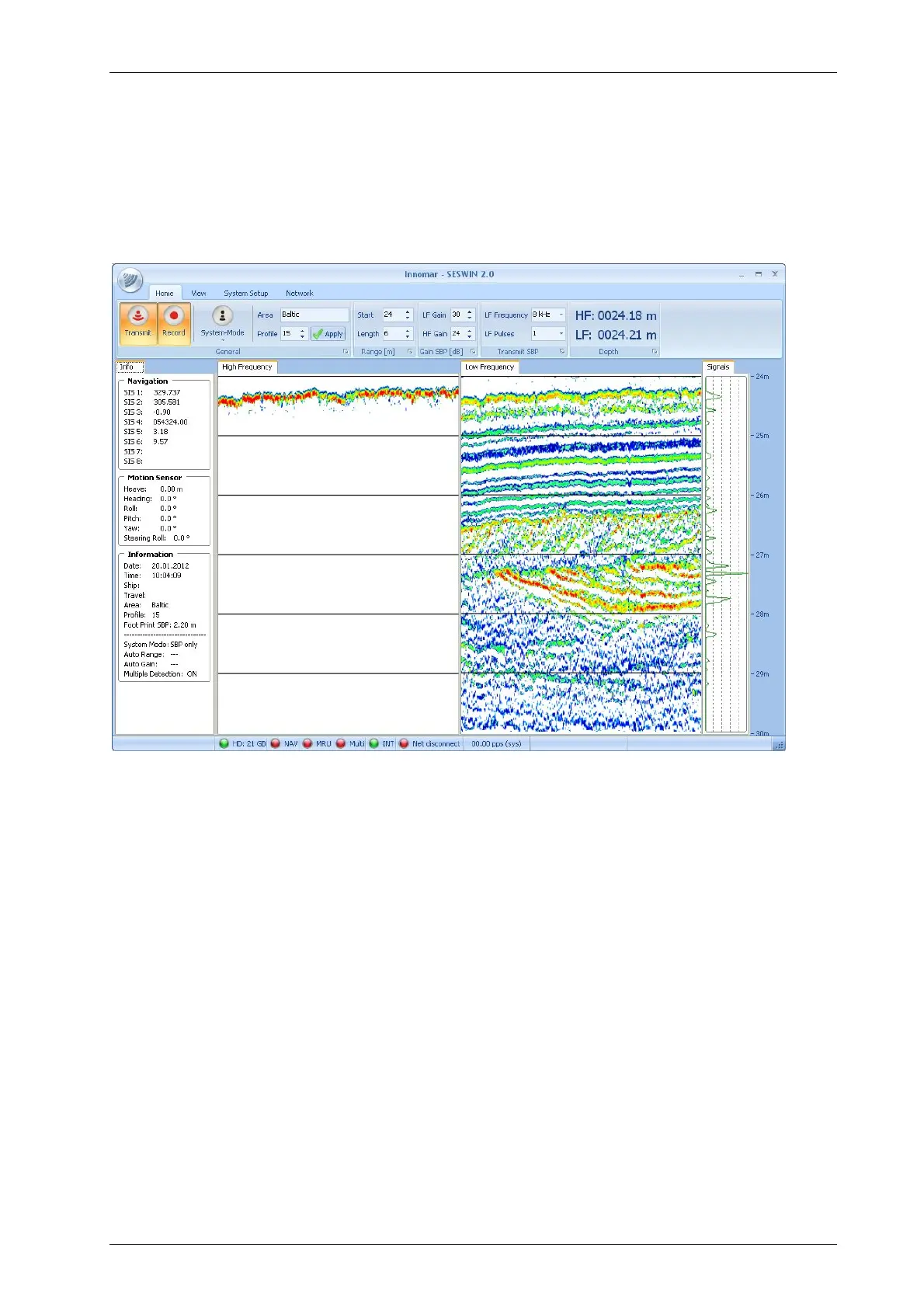Open the System Setup ribbon tab

tap(246, 294)
